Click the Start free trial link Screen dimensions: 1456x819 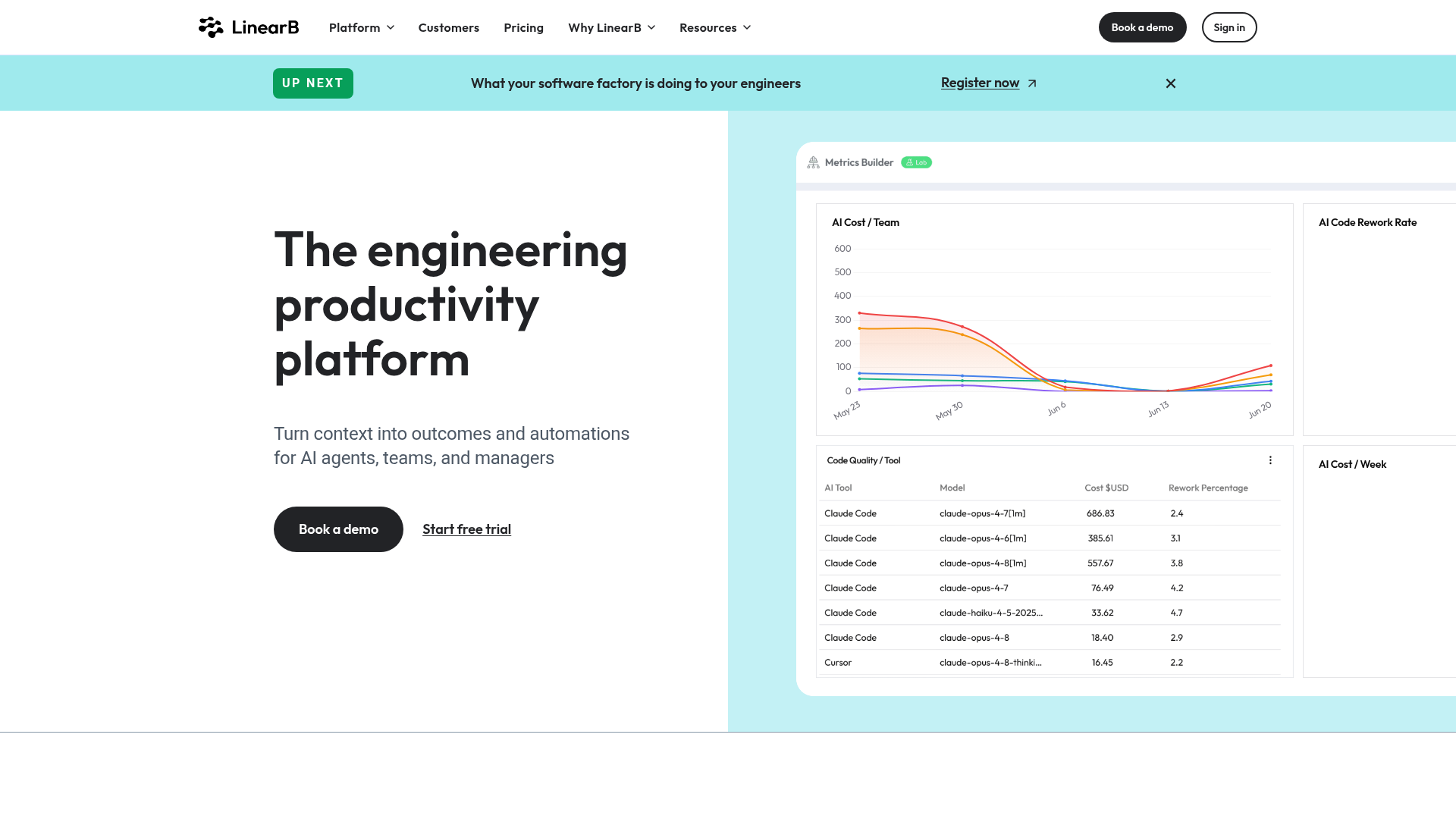tap(466, 529)
